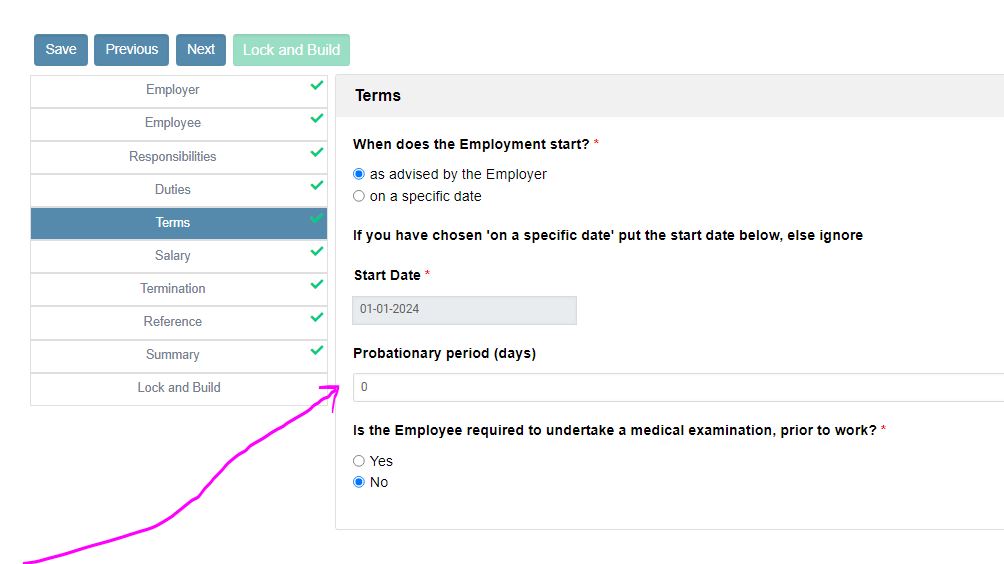Click the green checkmark beside Employee
1004x564 pixels.
(317, 119)
